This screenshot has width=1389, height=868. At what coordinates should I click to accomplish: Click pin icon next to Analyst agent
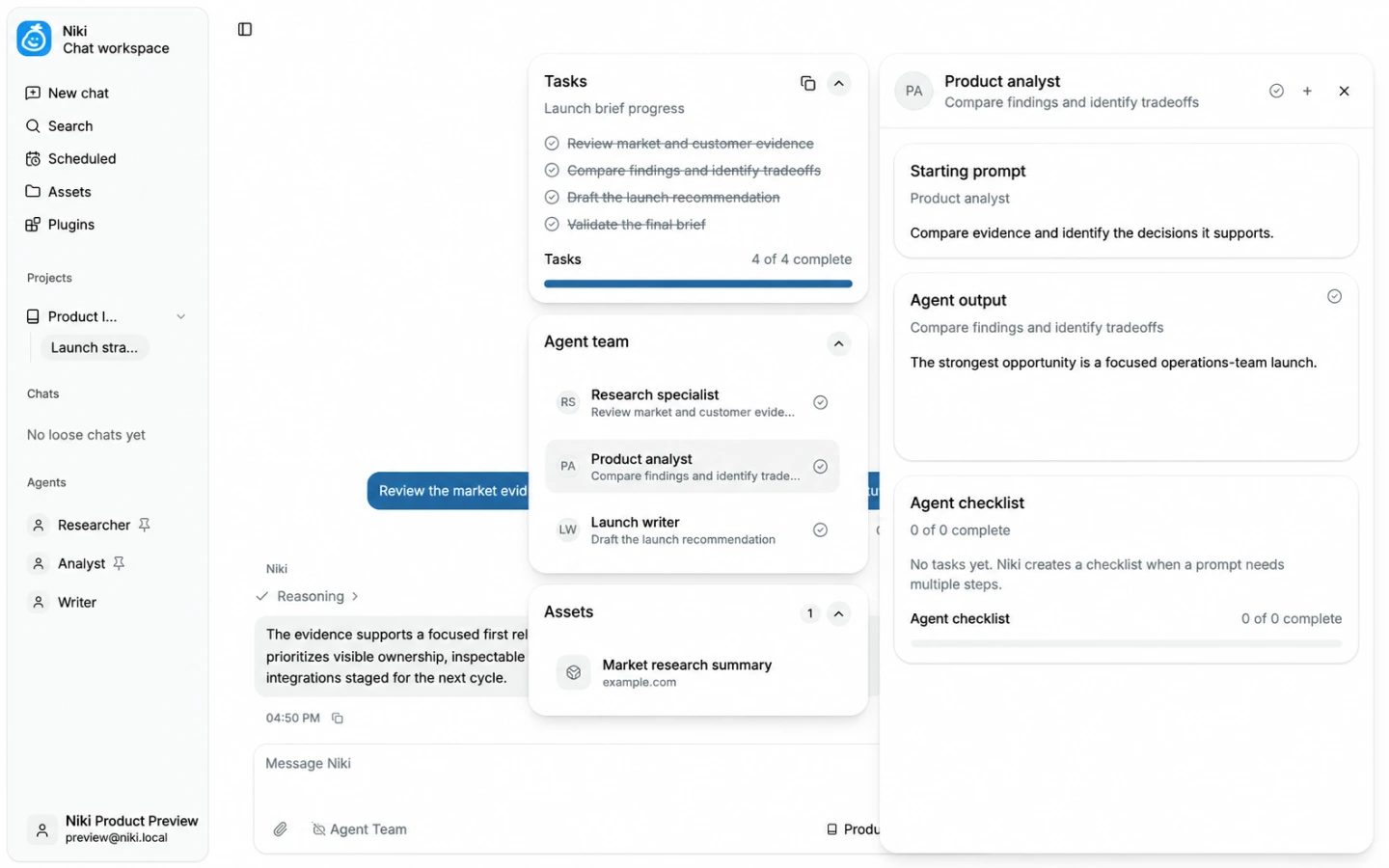(x=119, y=563)
